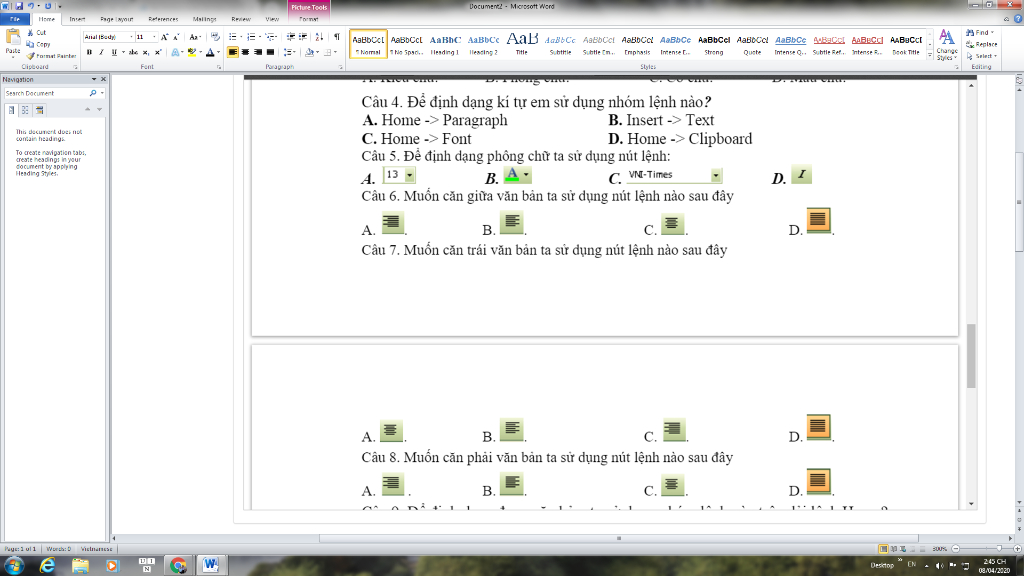The height and width of the screenshot is (576, 1024).
Task: Switch to the Page Layout tab
Action: click(116, 19)
